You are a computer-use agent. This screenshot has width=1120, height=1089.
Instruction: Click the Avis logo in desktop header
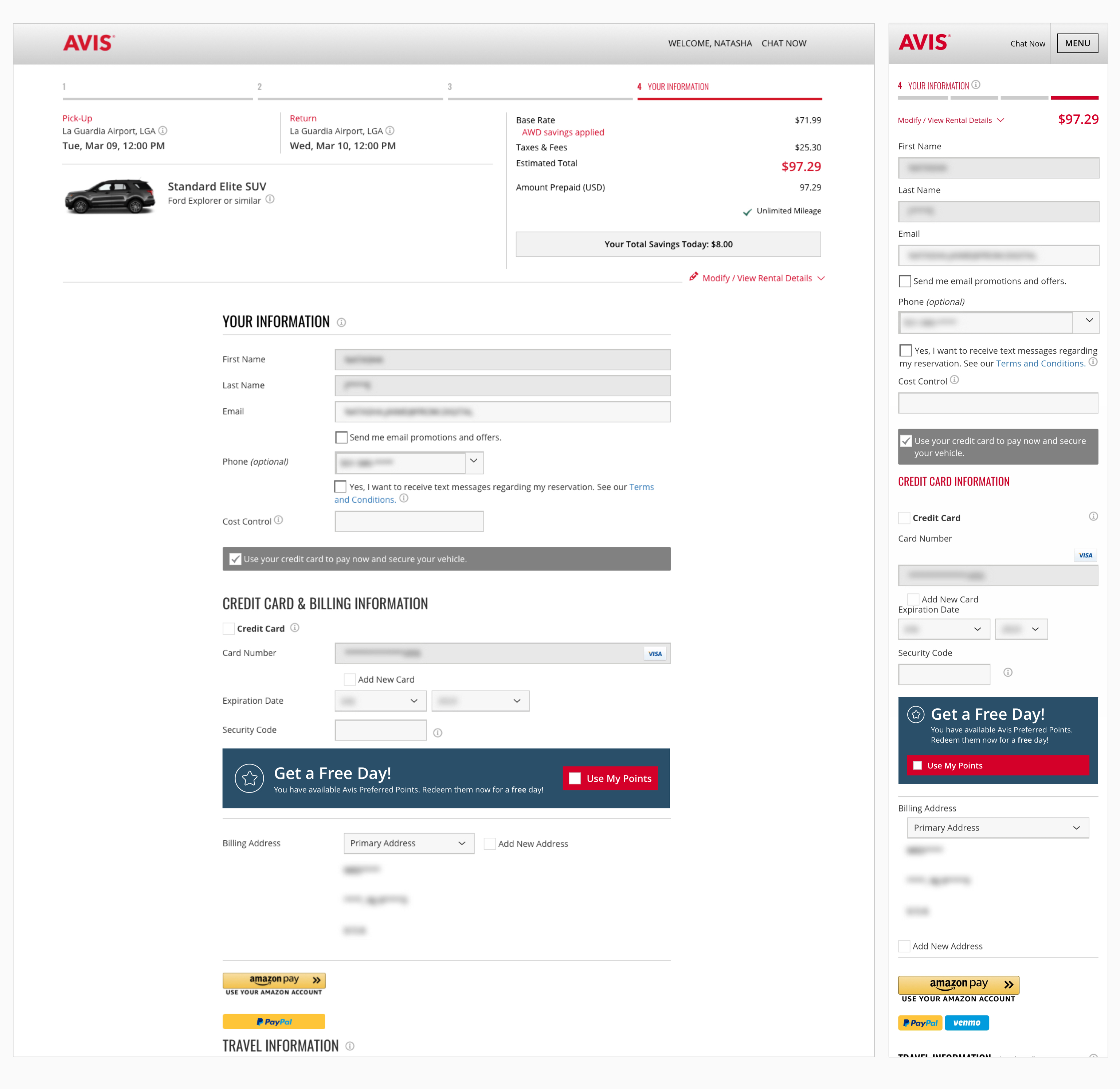(x=89, y=43)
